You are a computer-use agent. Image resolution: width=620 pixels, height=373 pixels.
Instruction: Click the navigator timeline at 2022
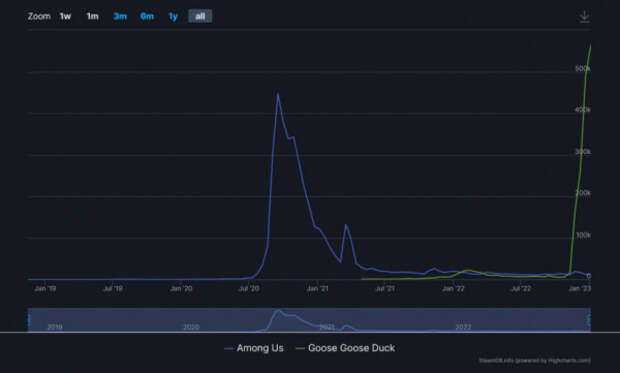[x=463, y=327]
